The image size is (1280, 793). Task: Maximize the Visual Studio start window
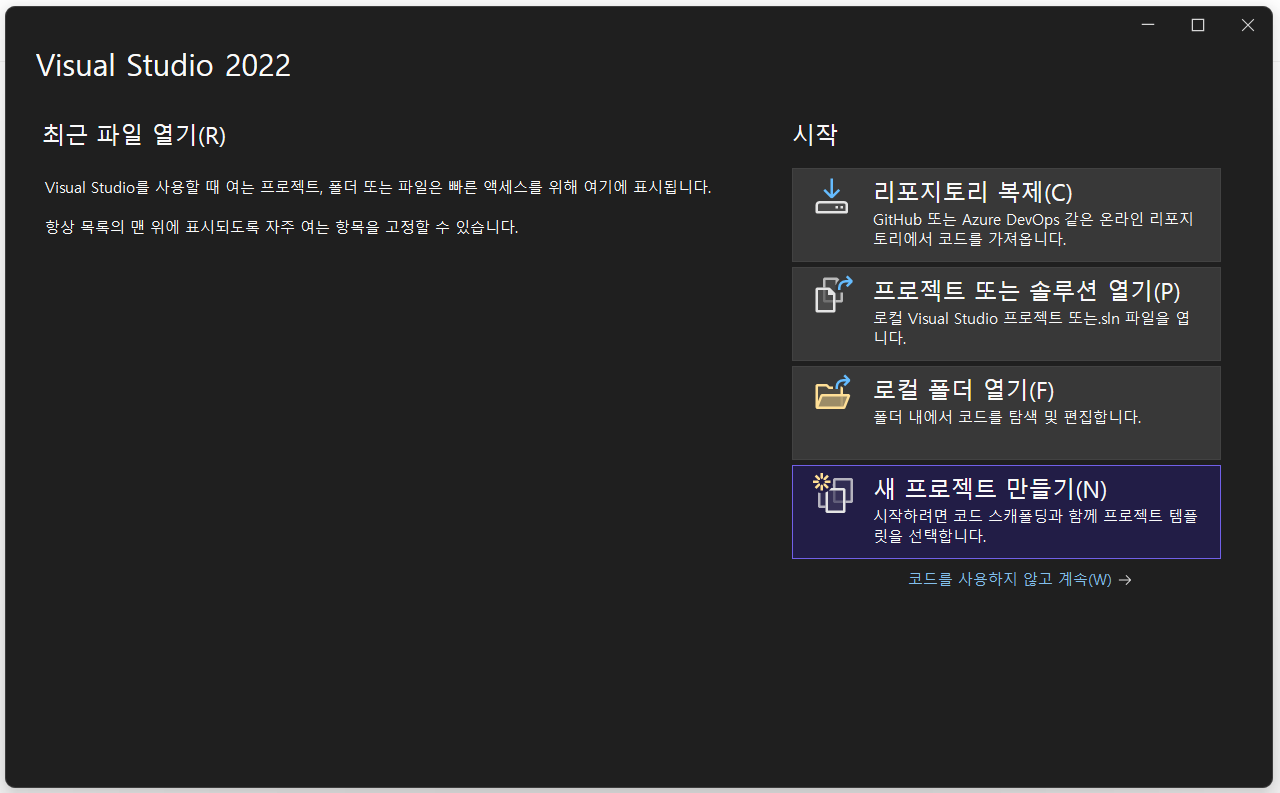pyautogui.click(x=1198, y=26)
